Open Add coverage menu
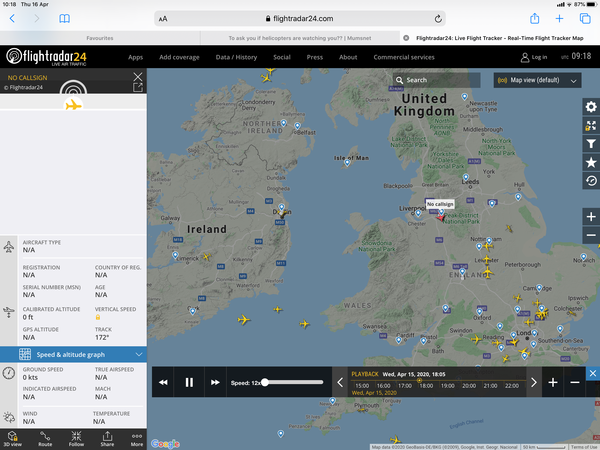Viewport: 600px width, 450px height. 179,57
